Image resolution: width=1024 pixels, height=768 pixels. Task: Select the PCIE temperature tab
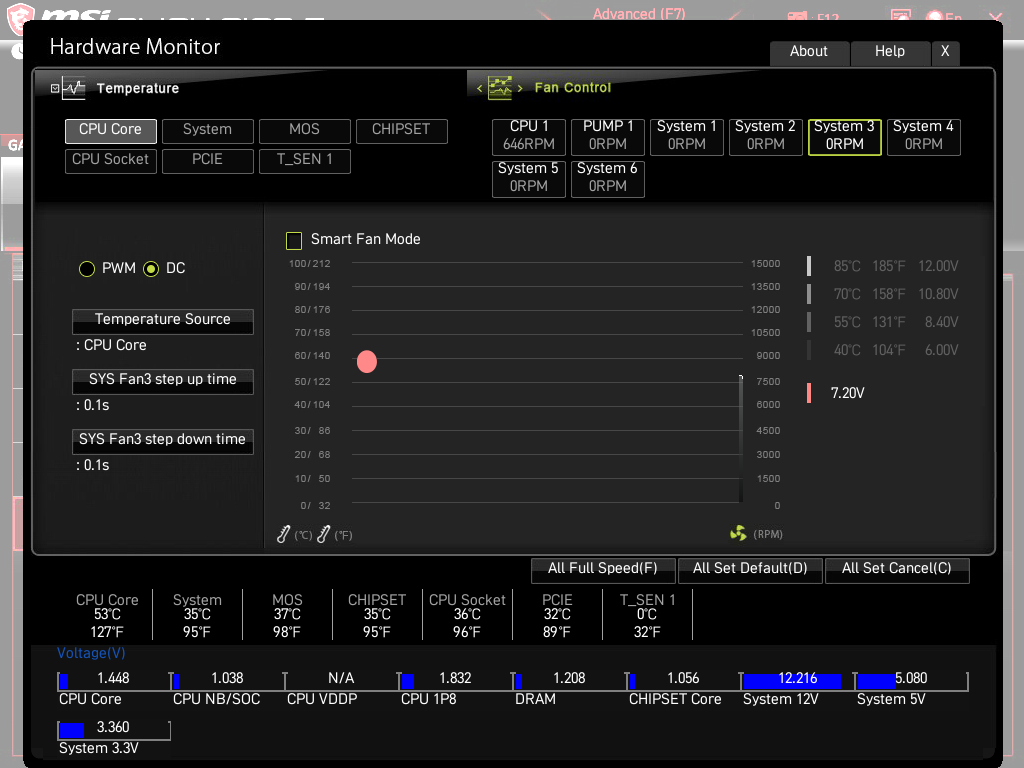tap(208, 161)
